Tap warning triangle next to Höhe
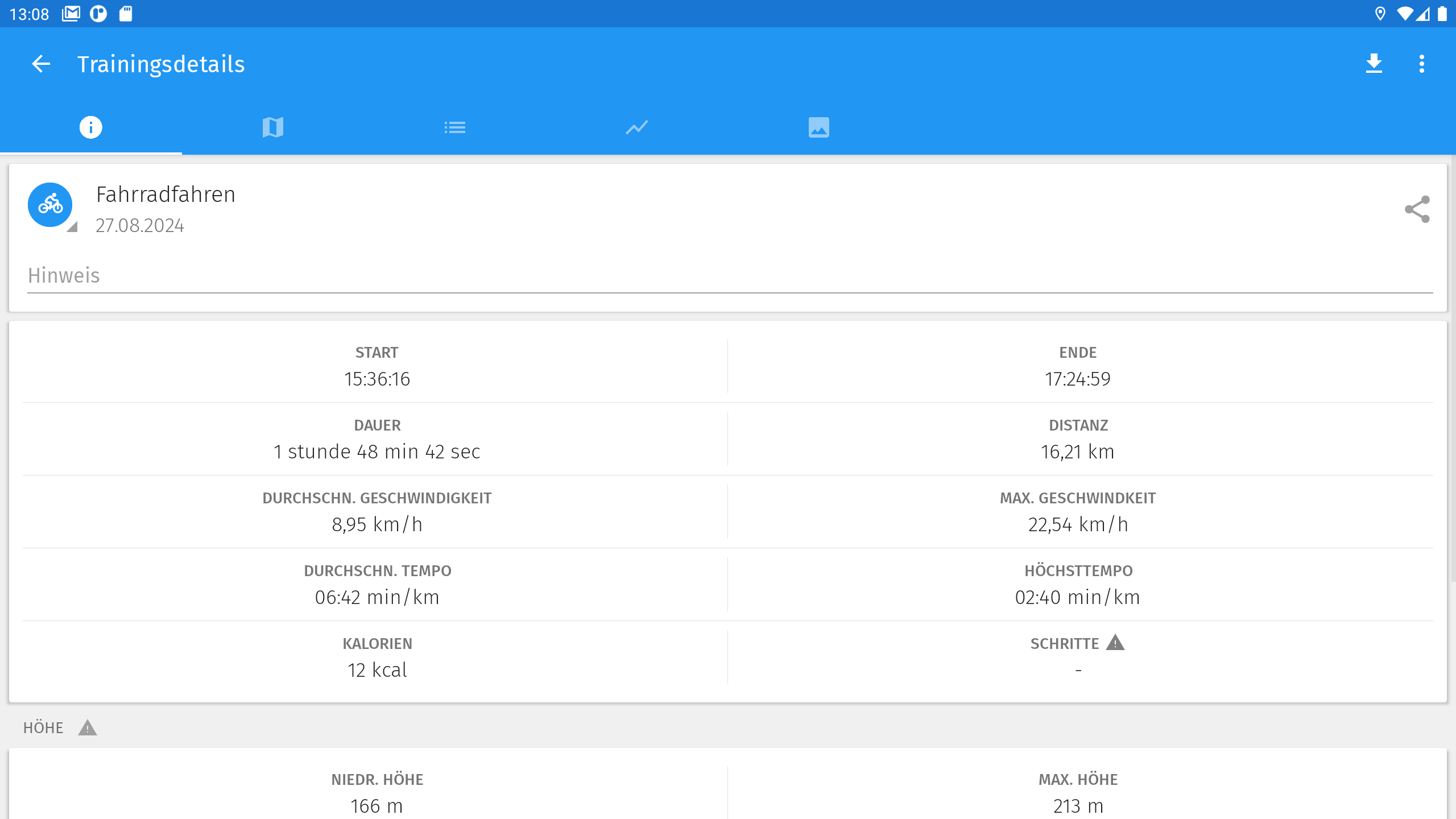1456x819 pixels. tap(88, 728)
